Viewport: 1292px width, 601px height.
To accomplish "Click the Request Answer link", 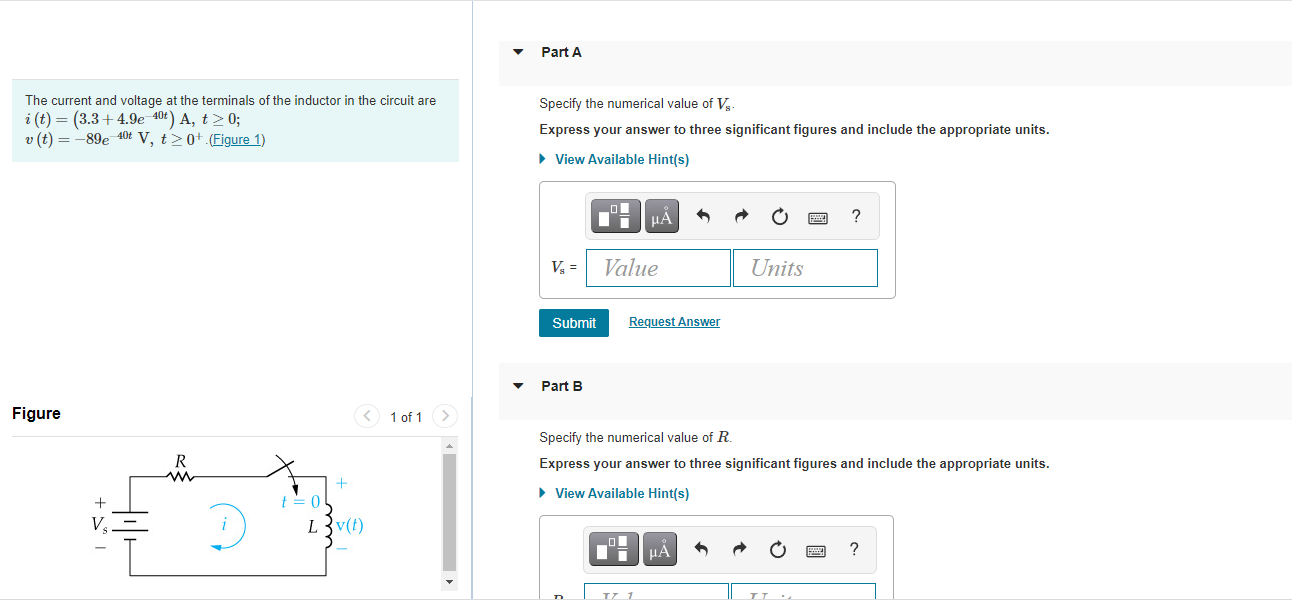I will point(674,321).
